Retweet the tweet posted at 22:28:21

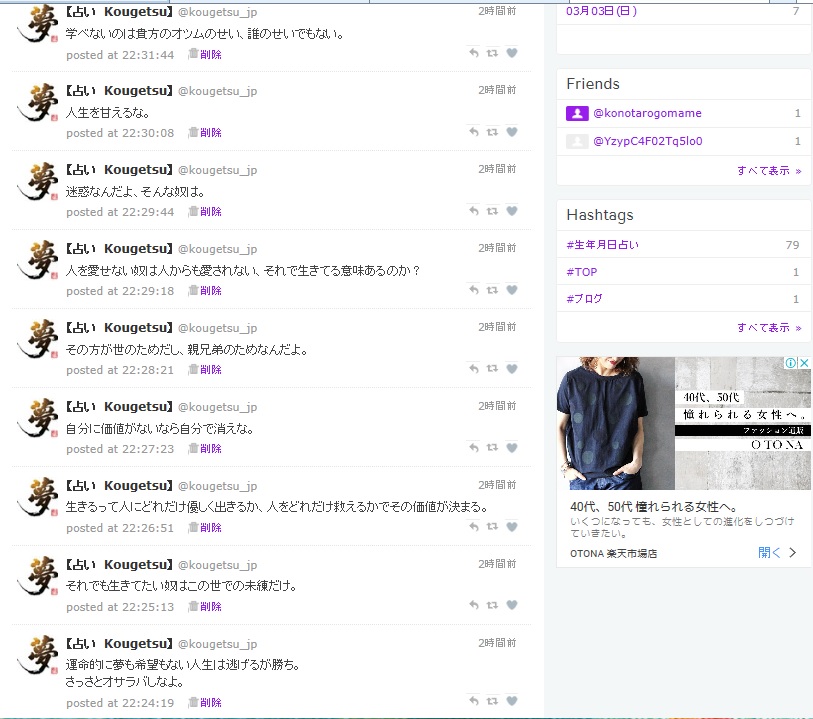(x=492, y=369)
